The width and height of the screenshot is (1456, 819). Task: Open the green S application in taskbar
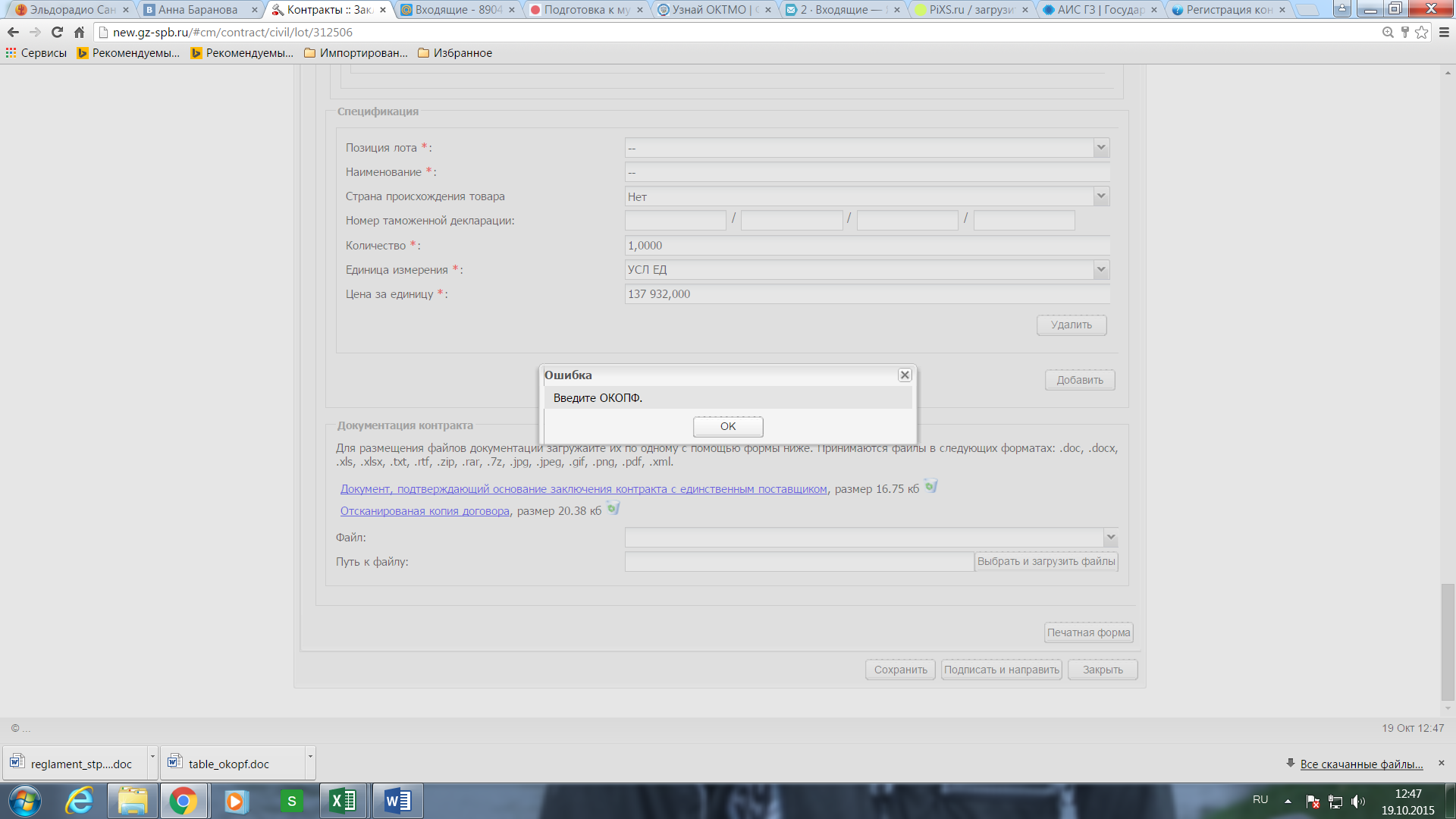tap(291, 801)
